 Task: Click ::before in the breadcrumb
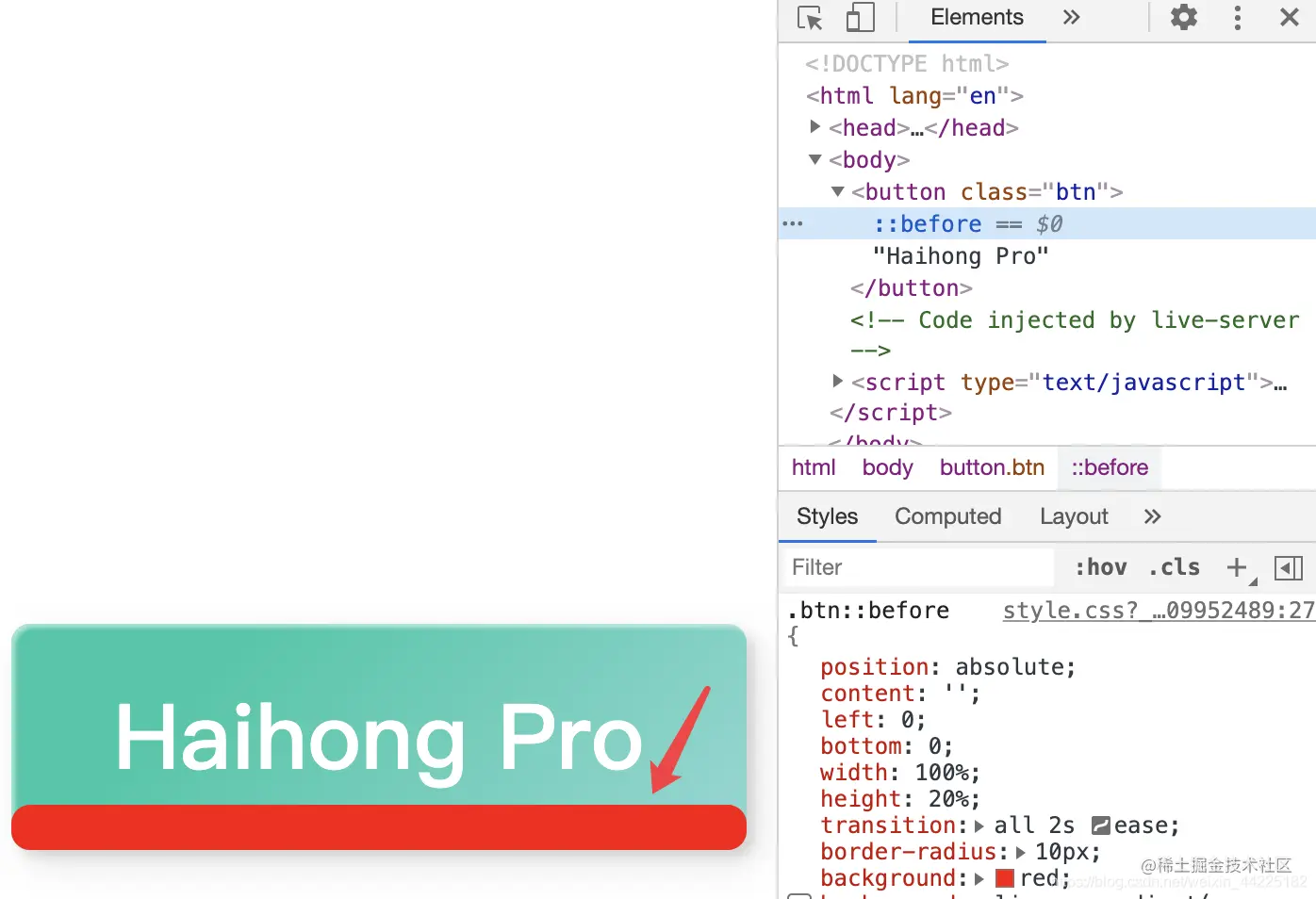click(x=1110, y=467)
